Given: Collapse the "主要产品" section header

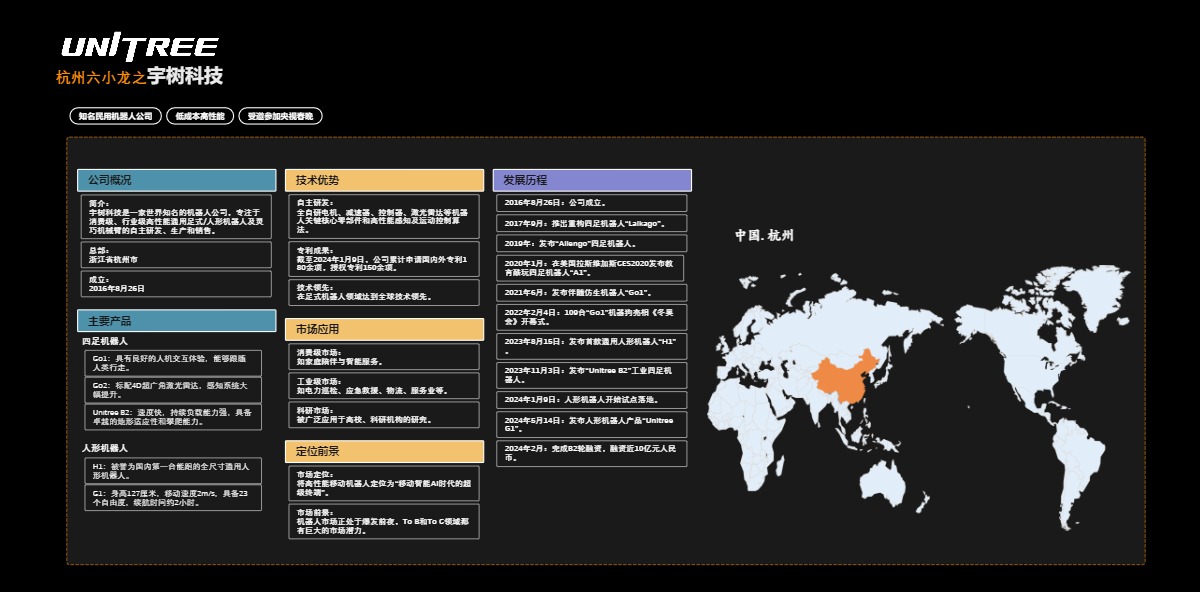Looking at the screenshot, I should [176, 322].
